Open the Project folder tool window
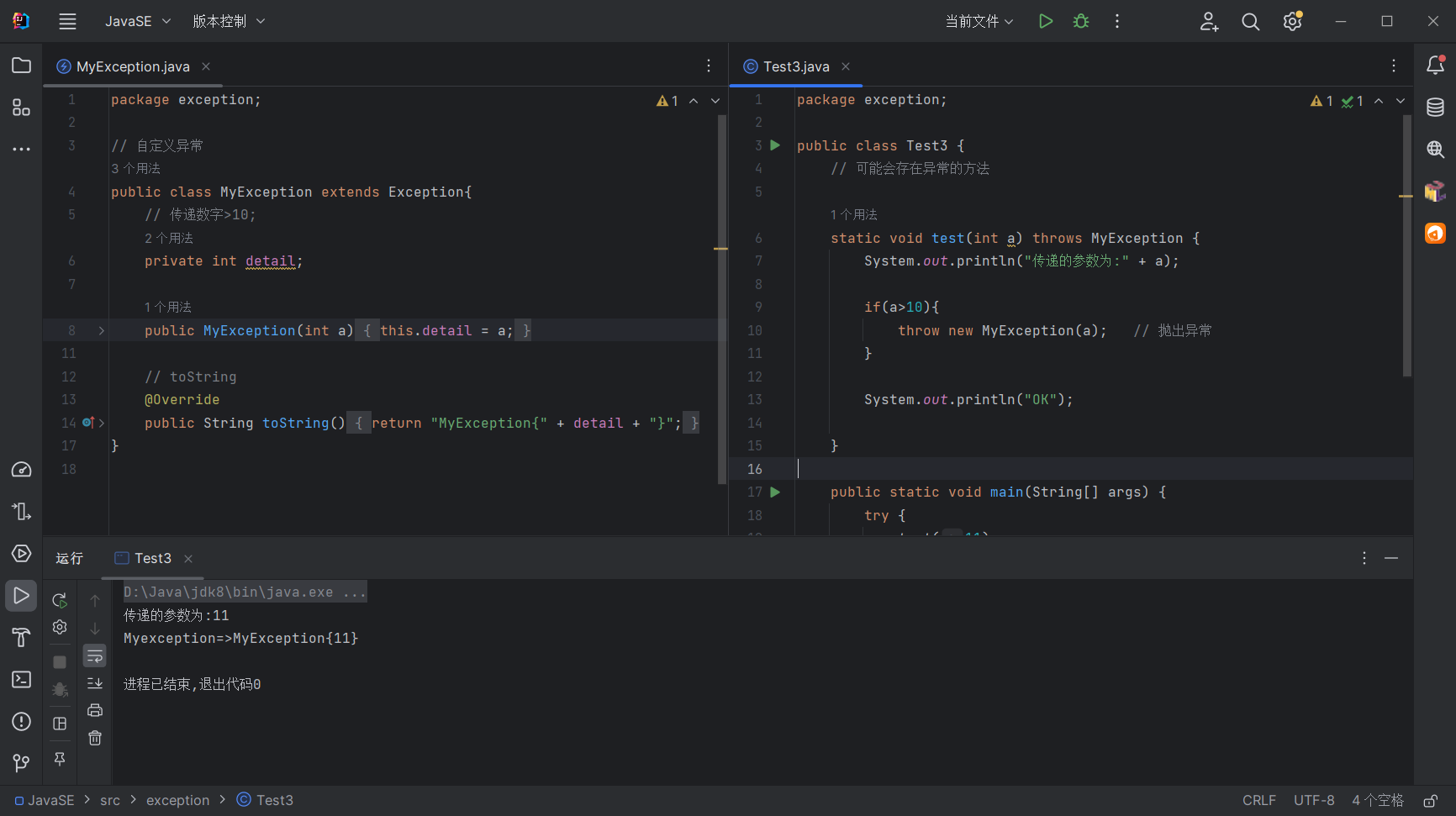 [x=21, y=66]
